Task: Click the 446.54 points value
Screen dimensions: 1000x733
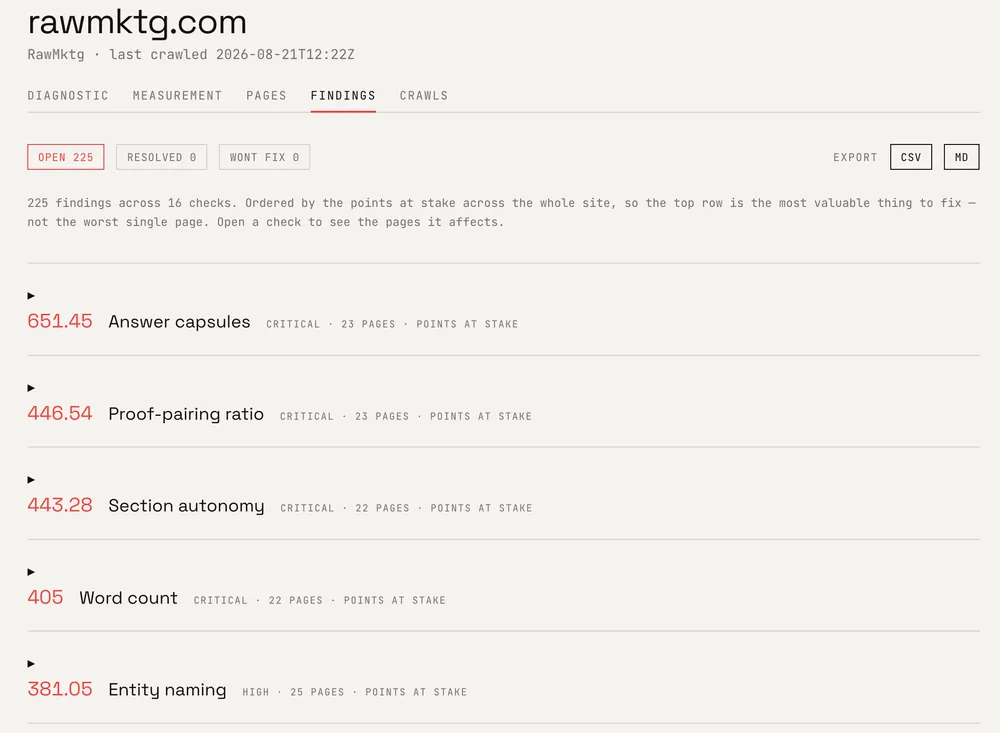Action: [x=60, y=413]
